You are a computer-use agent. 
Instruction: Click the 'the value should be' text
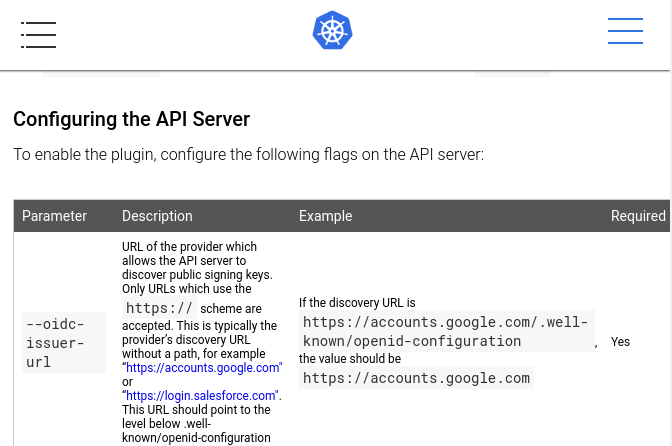(x=350, y=359)
